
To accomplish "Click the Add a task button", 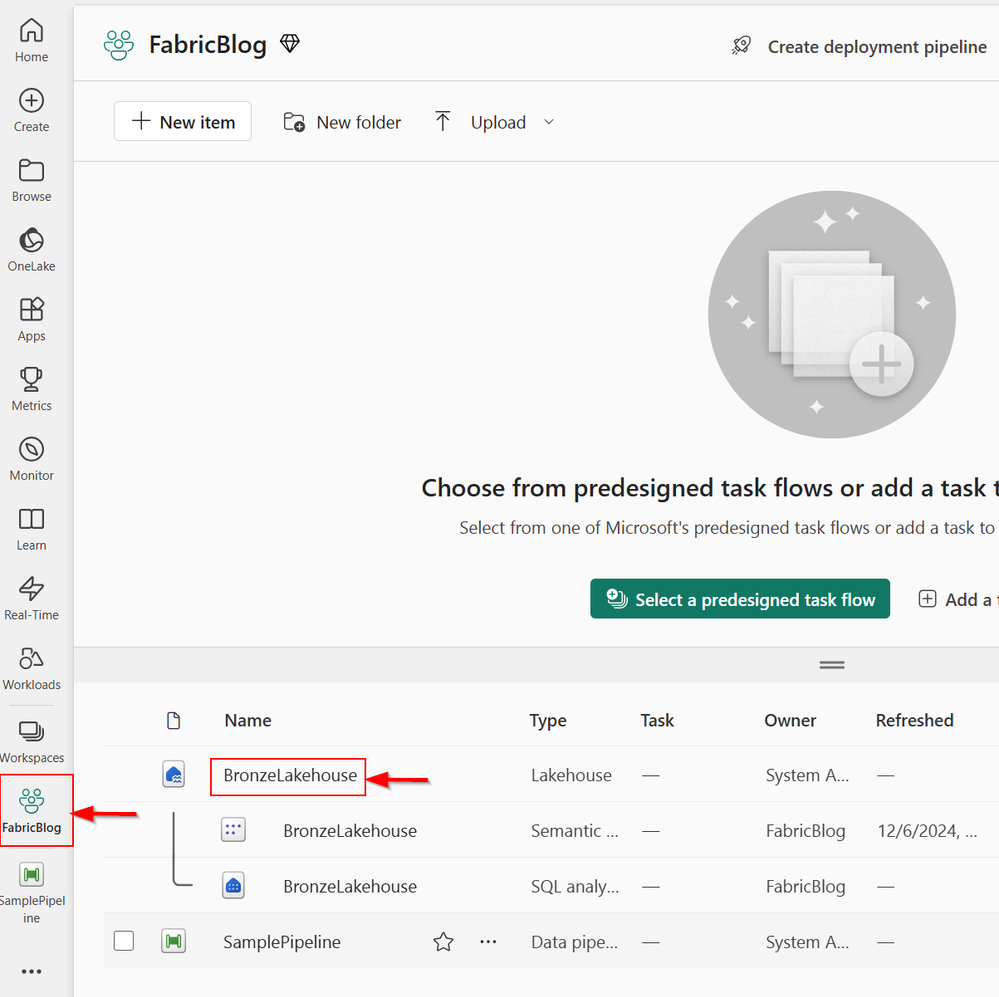I will (x=958, y=599).
